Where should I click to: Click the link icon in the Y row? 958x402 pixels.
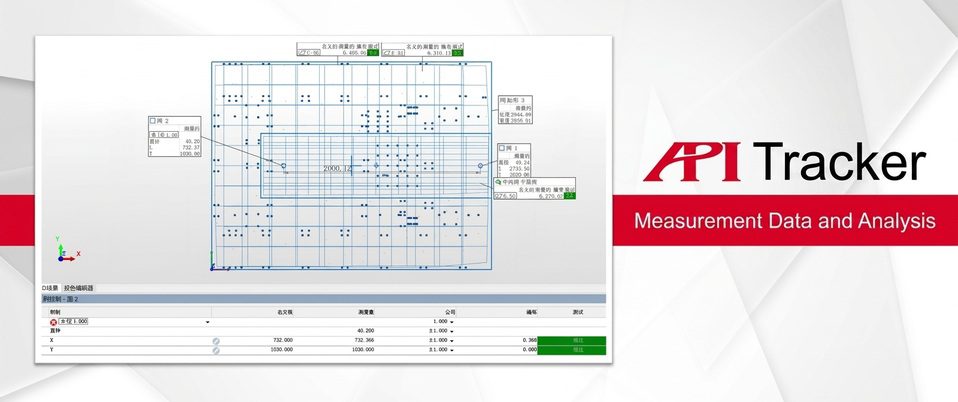click(x=216, y=350)
